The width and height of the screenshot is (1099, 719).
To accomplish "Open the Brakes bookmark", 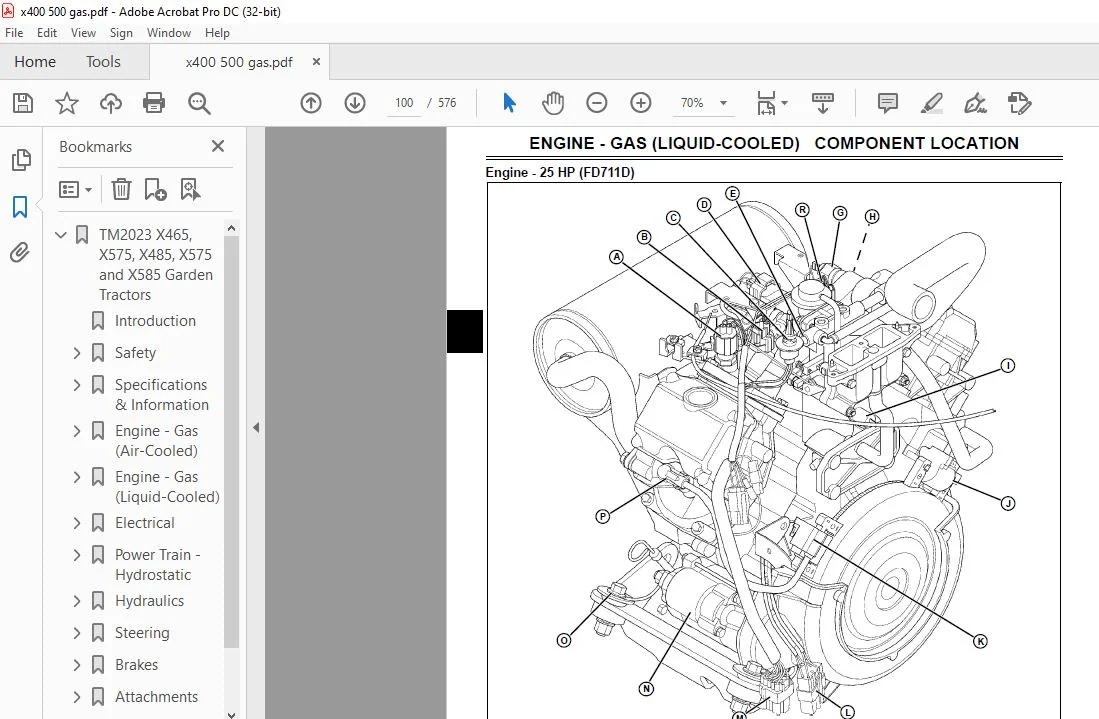I will tap(136, 665).
